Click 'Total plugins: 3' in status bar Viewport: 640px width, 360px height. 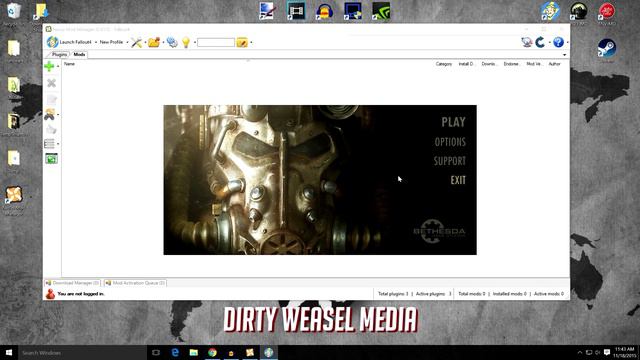pyautogui.click(x=393, y=294)
